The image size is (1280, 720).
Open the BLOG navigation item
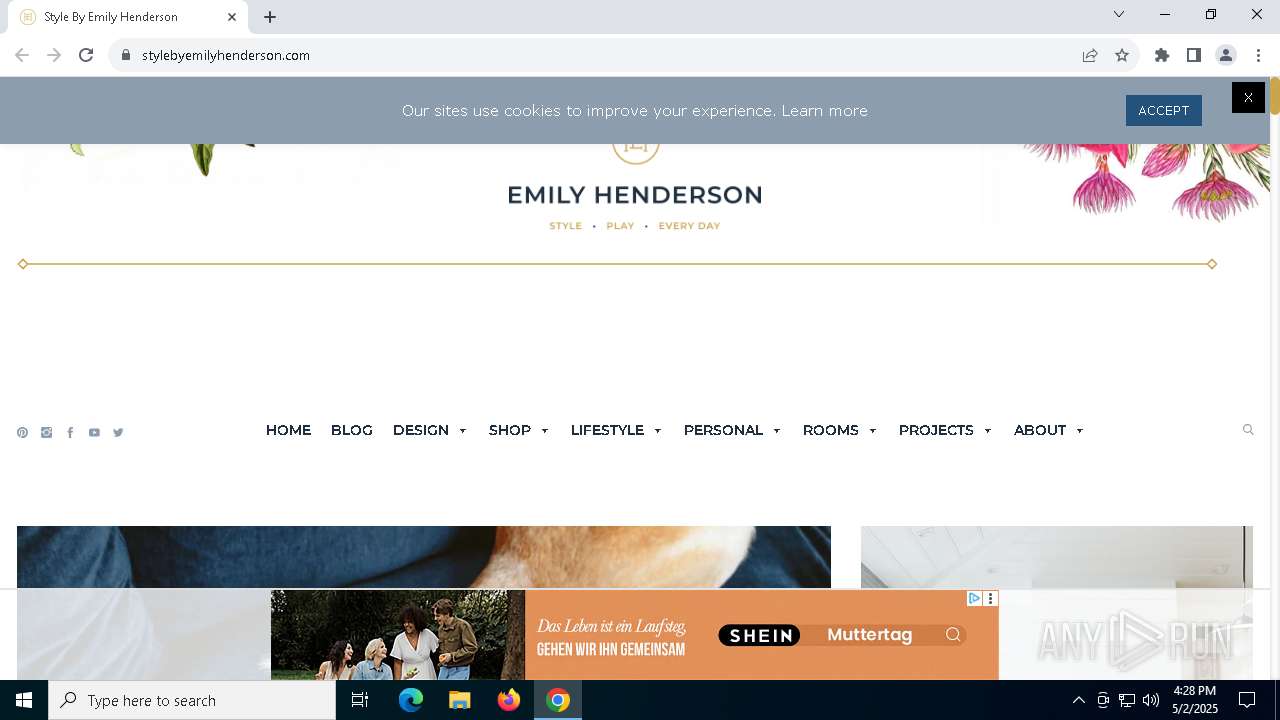(x=352, y=430)
